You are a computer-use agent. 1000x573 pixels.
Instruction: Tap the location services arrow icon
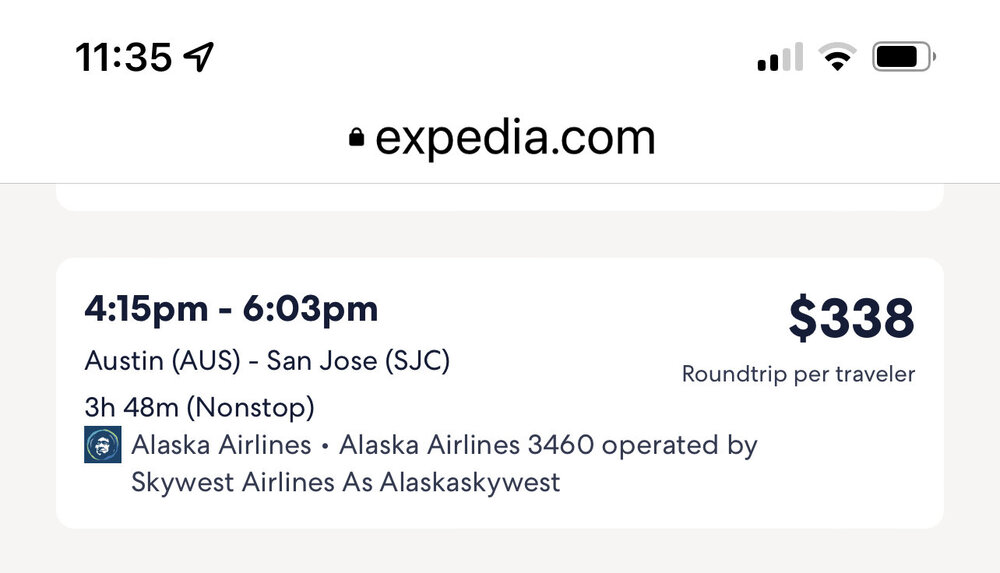pos(199,58)
